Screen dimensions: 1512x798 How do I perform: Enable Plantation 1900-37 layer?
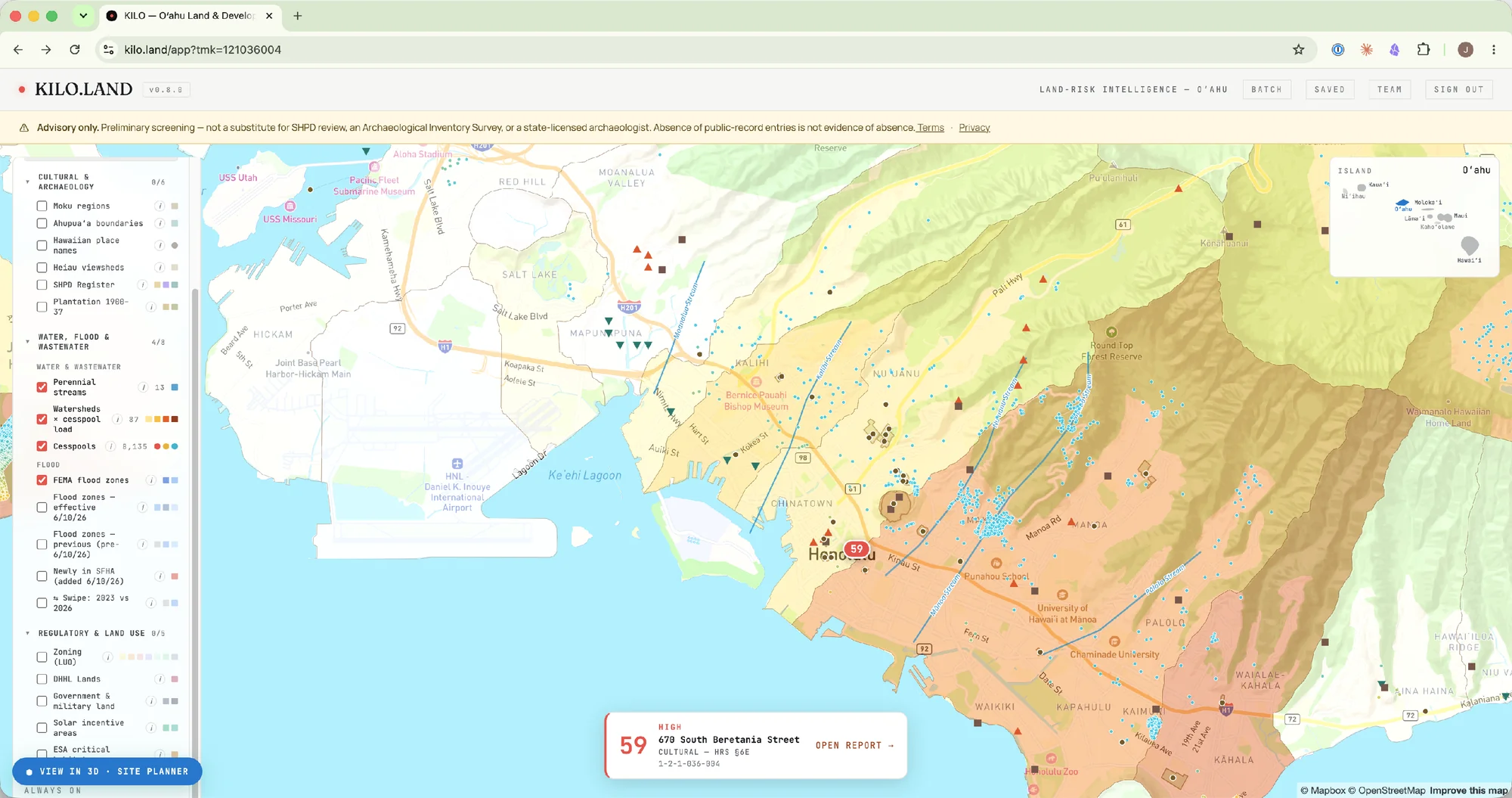click(42, 306)
